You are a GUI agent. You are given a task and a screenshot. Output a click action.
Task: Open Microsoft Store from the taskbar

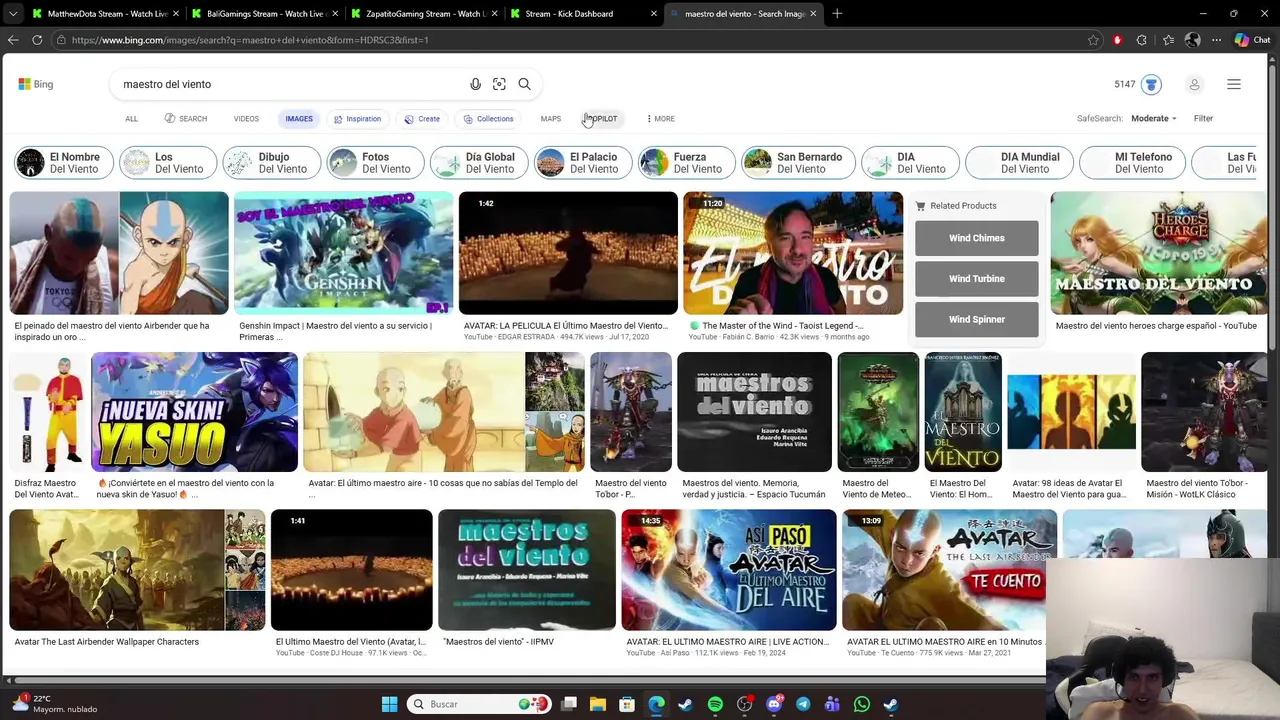pos(626,704)
